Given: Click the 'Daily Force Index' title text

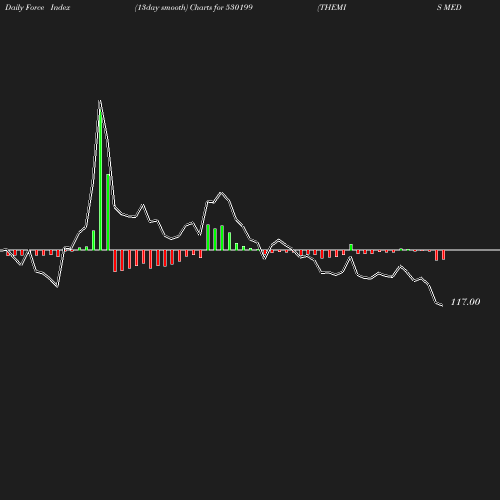Looking at the screenshot, I should (x=38, y=8).
